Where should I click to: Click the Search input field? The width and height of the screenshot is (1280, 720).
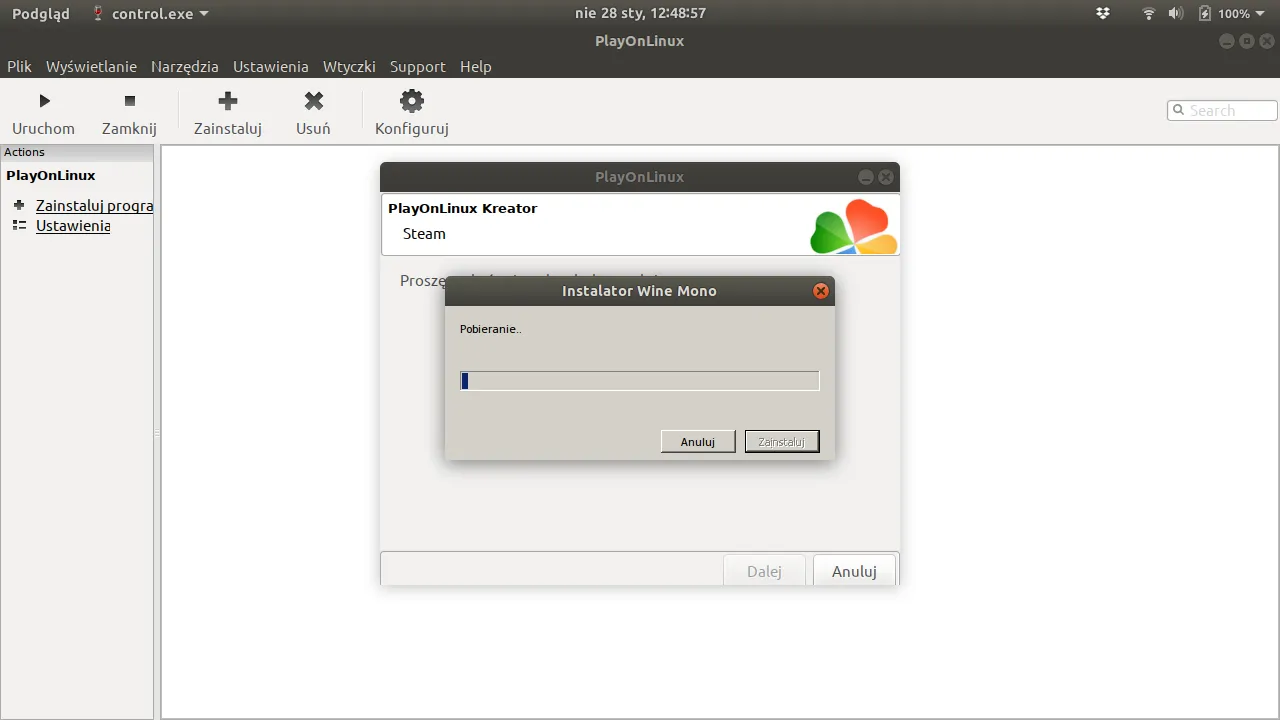tap(1222, 110)
